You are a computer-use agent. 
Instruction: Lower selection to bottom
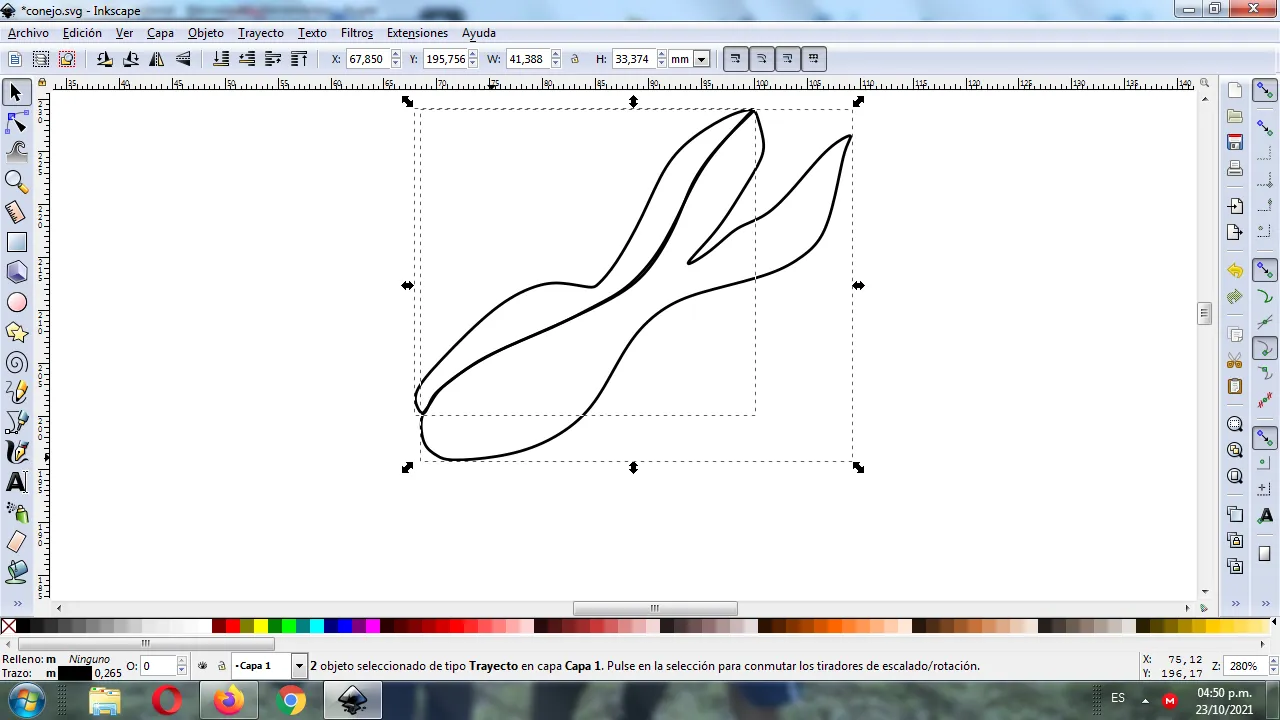[221, 59]
